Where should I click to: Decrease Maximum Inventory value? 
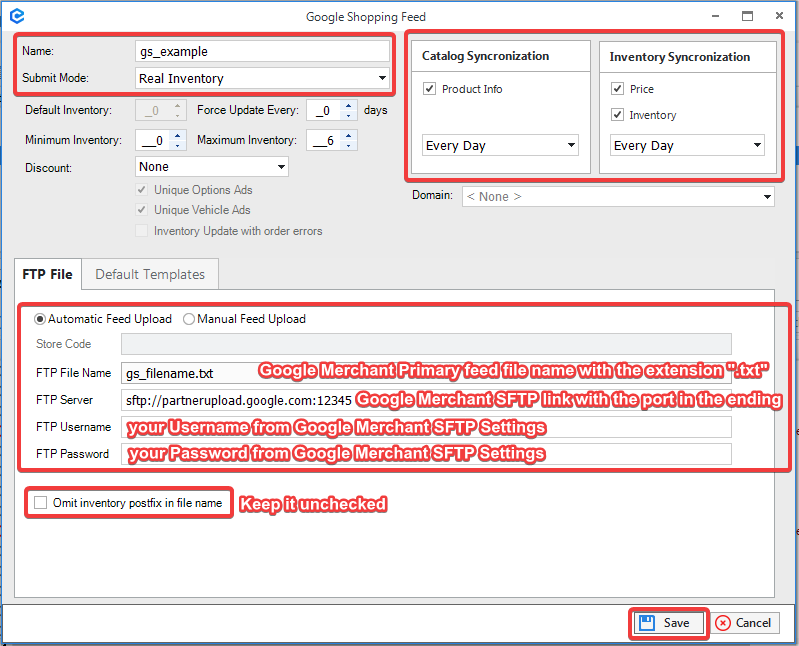(x=349, y=145)
